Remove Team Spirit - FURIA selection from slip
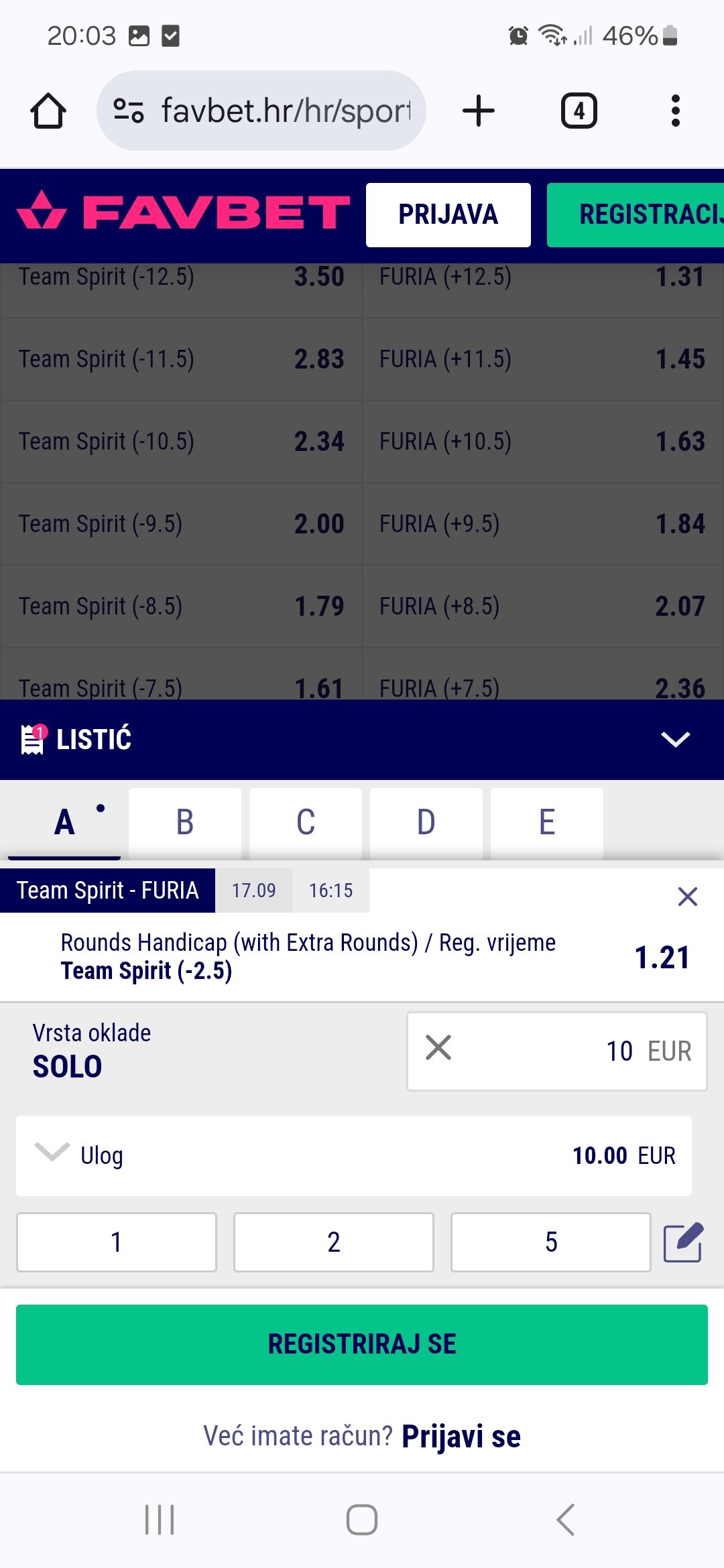The width and height of the screenshot is (724, 1568). click(x=687, y=897)
